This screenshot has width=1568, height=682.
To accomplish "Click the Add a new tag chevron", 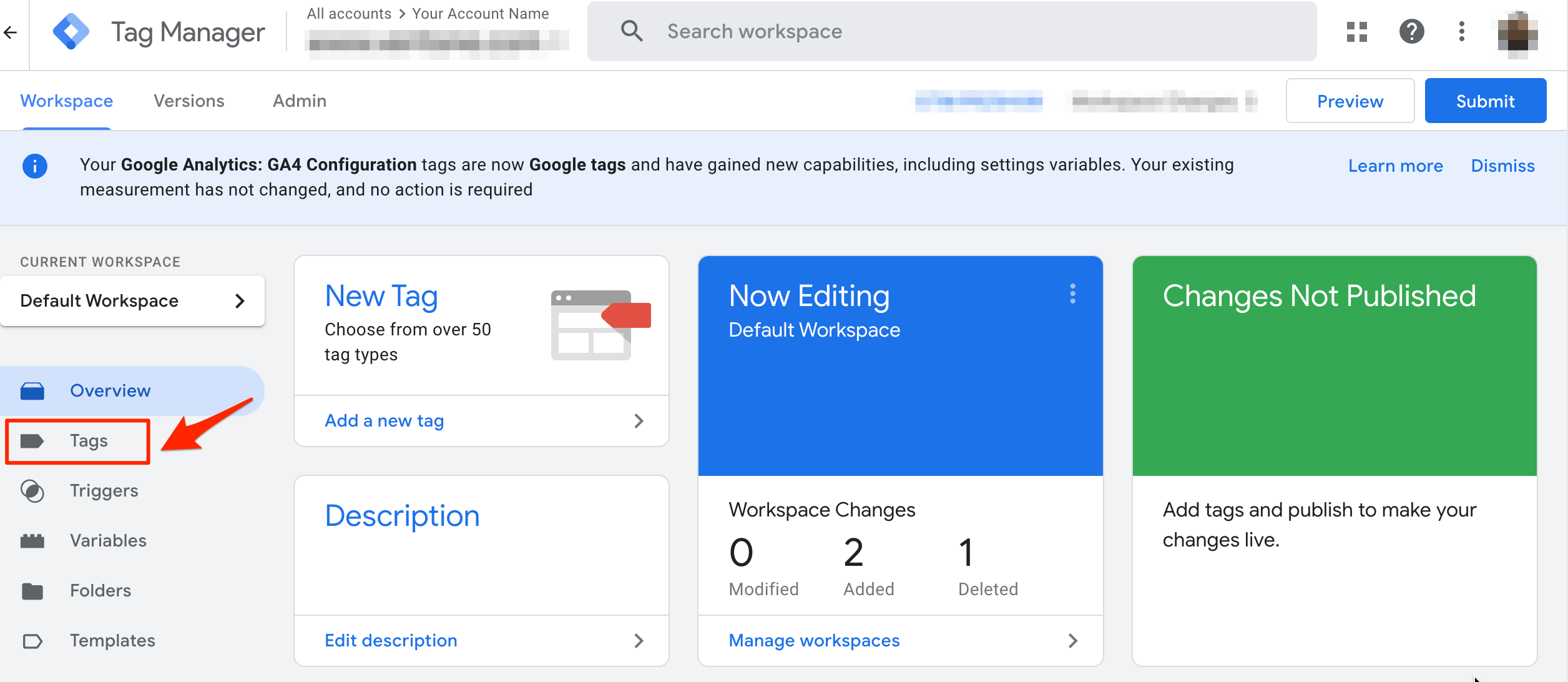I will coord(639,421).
